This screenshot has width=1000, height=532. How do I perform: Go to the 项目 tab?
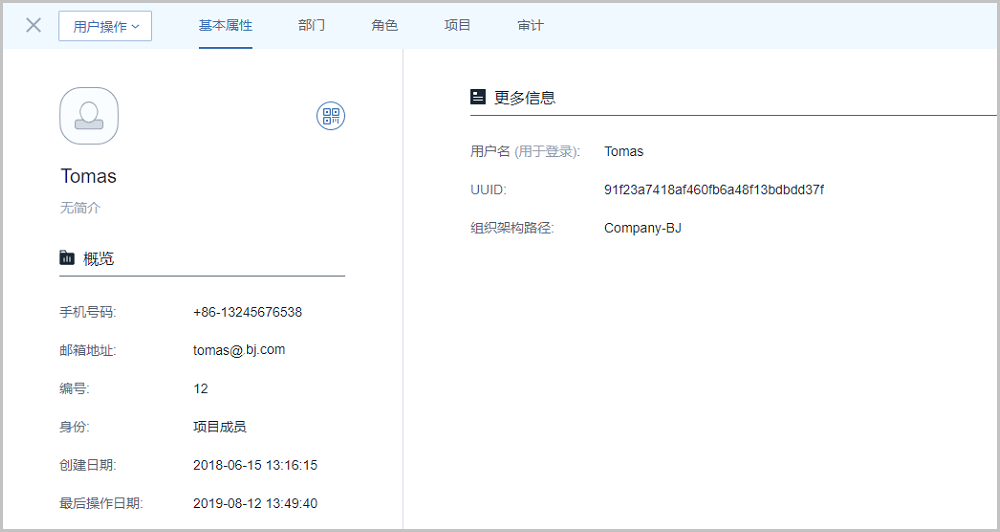[x=457, y=25]
